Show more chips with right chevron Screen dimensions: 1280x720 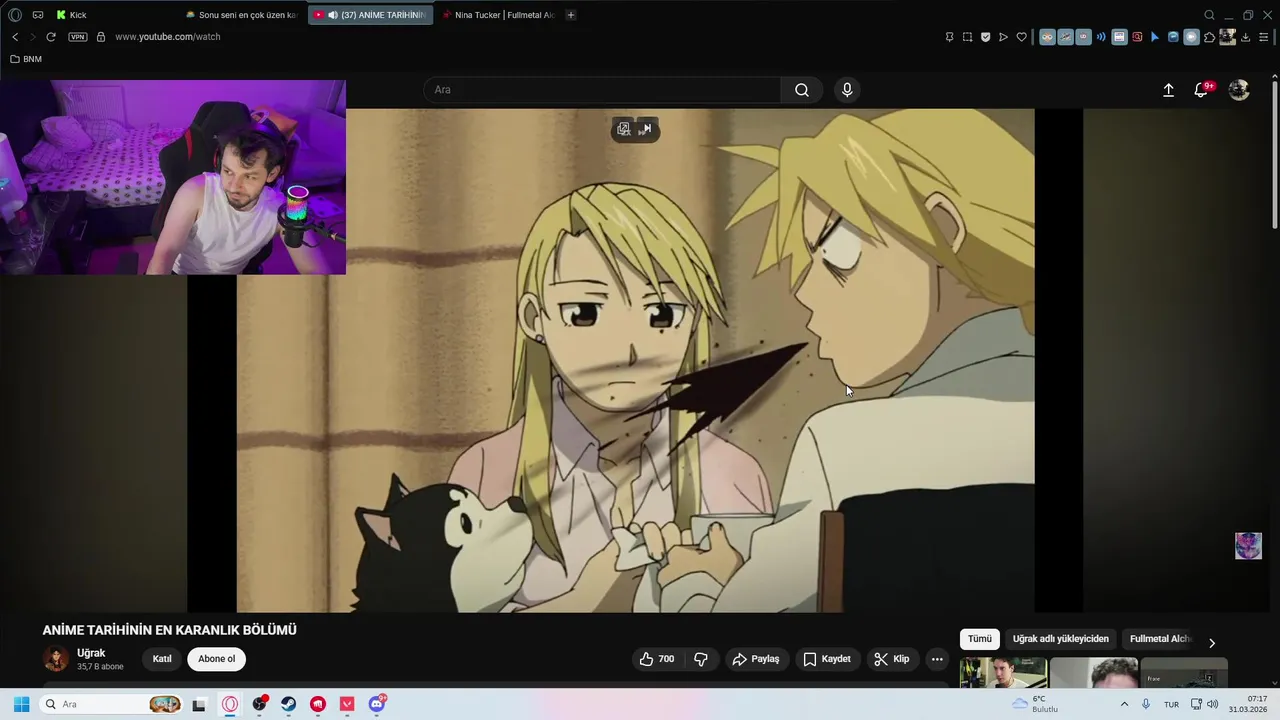point(1212,643)
